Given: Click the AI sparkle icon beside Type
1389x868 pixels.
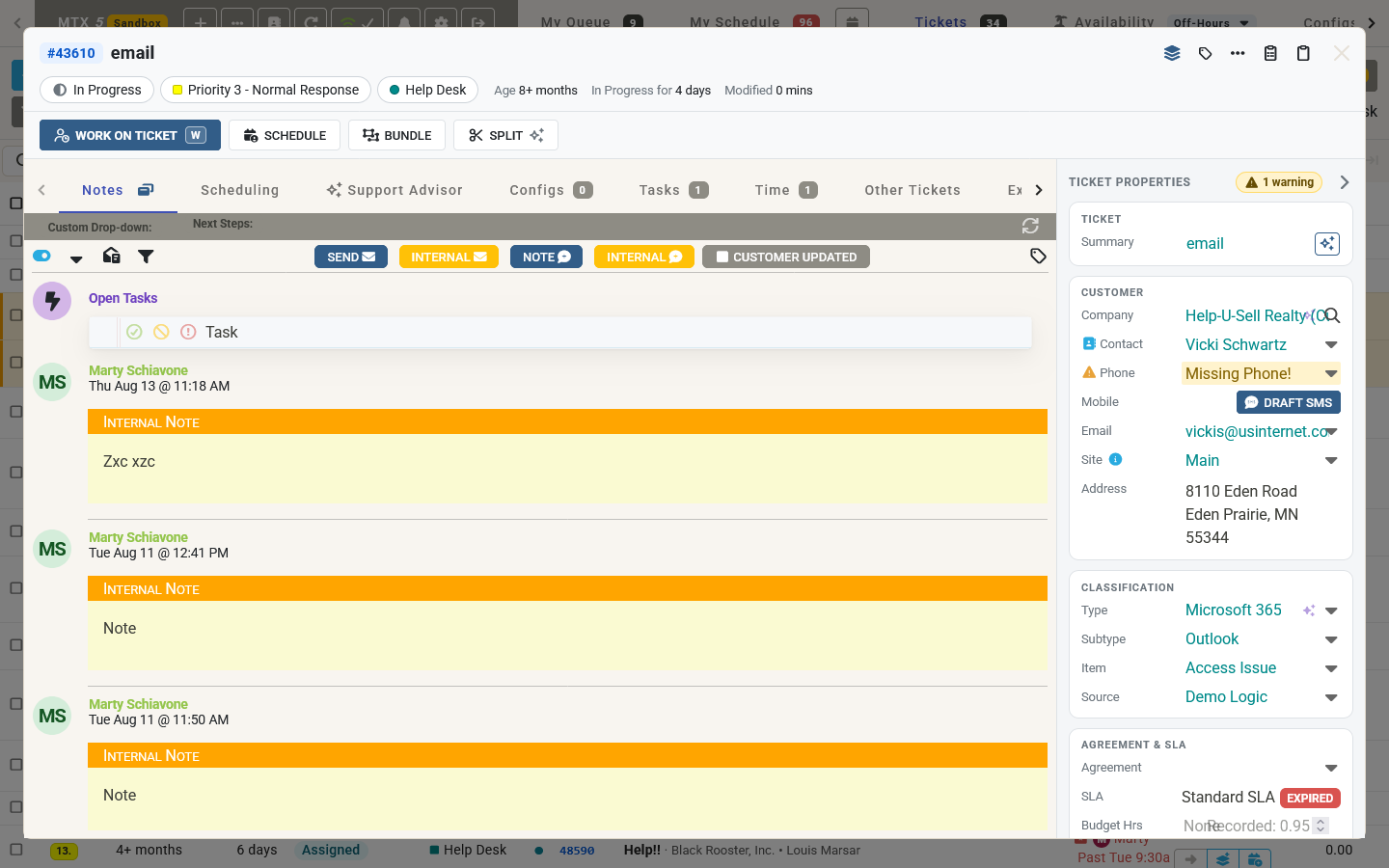Looking at the screenshot, I should 1309,610.
